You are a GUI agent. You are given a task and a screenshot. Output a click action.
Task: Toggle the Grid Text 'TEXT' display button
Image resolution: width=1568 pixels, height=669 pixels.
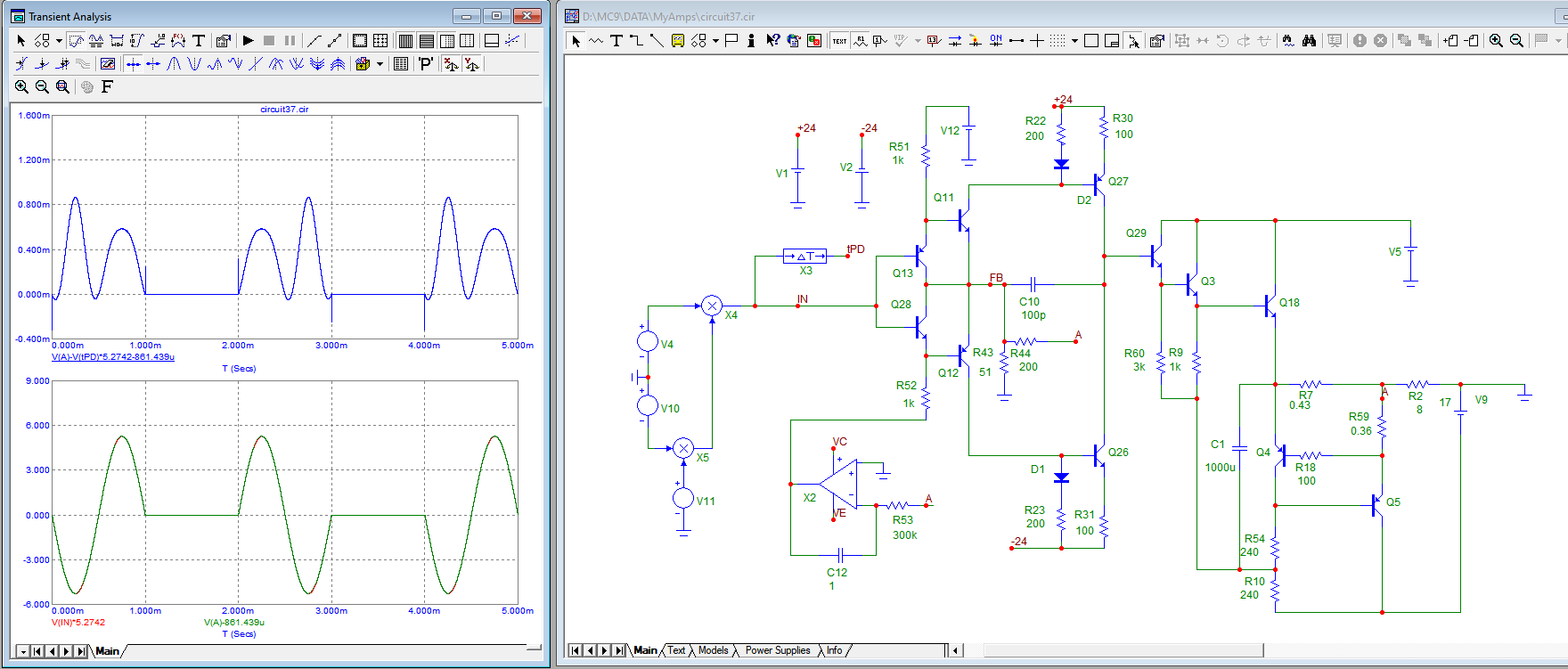[x=839, y=41]
